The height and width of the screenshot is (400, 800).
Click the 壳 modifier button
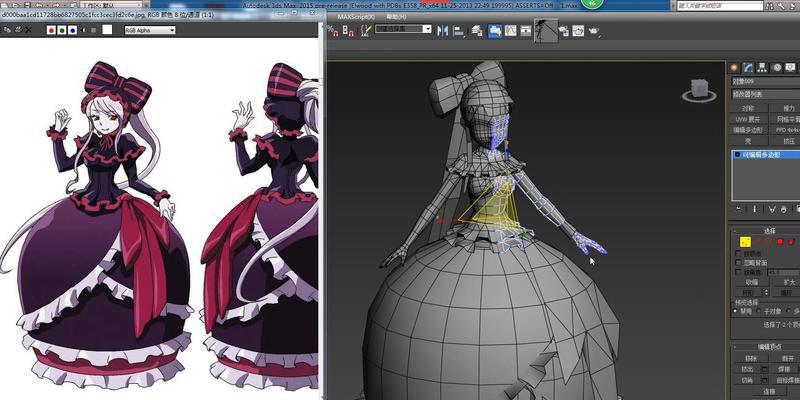point(748,141)
